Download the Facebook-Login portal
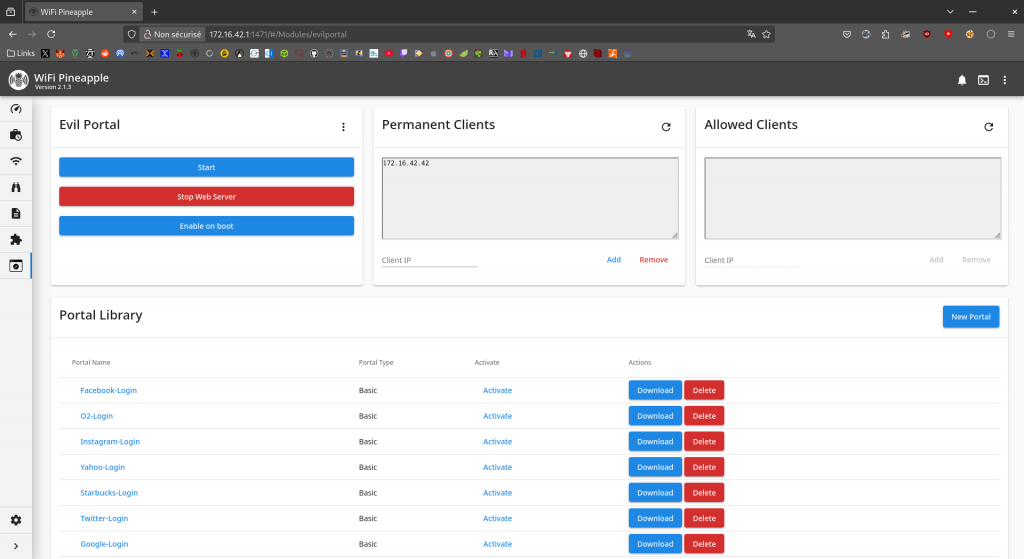 click(655, 391)
